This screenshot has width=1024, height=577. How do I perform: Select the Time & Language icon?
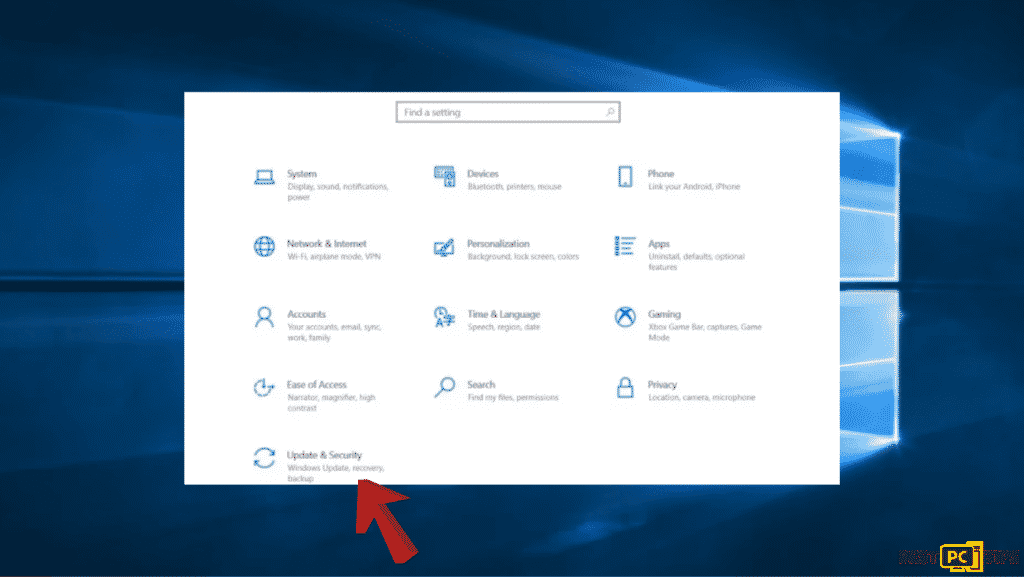(x=445, y=317)
